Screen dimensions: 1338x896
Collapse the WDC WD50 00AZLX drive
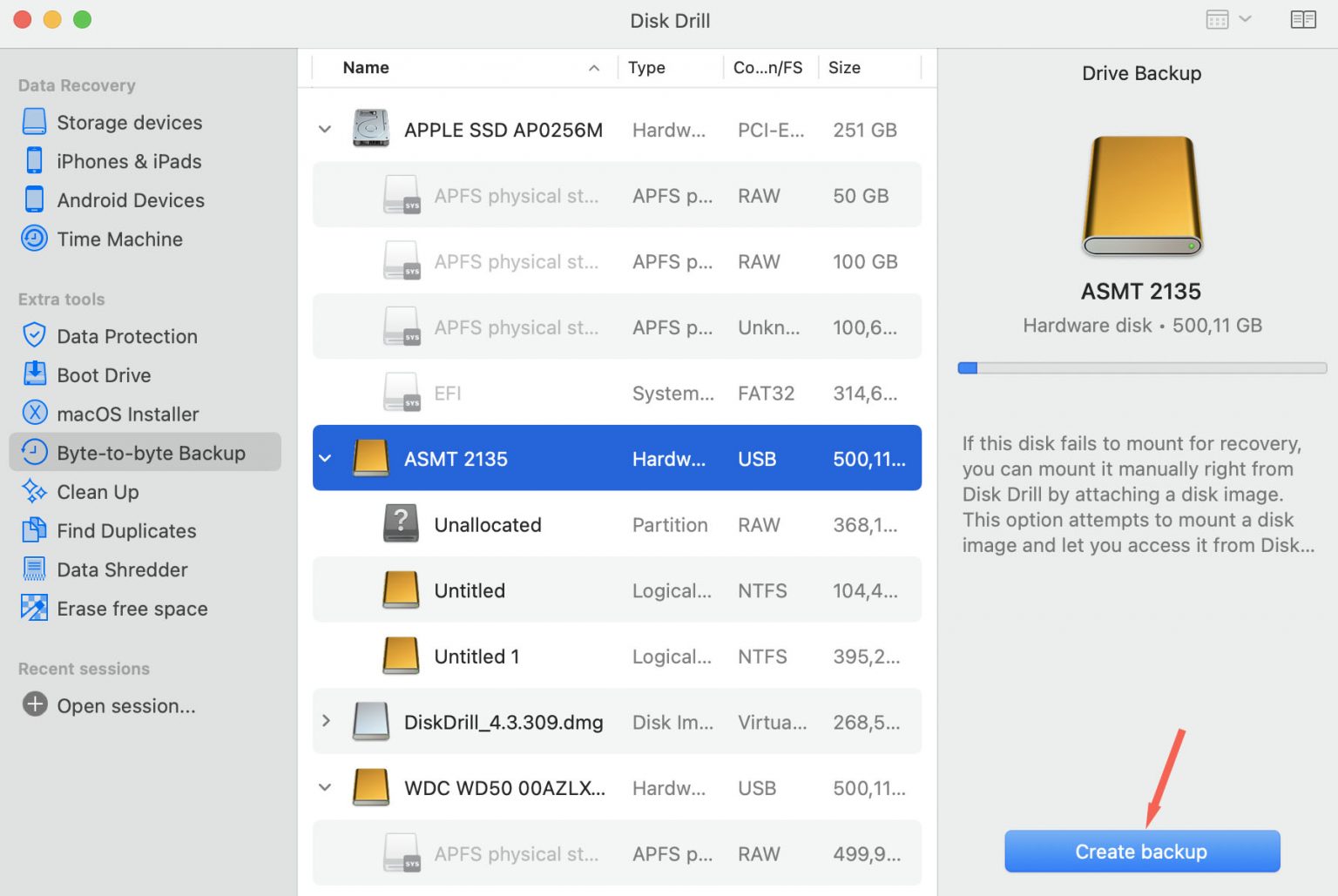pyautogui.click(x=325, y=787)
